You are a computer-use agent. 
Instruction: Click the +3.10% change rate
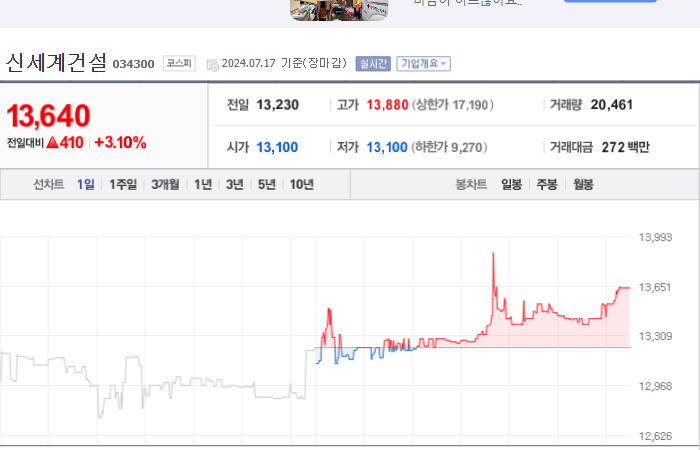(x=121, y=143)
